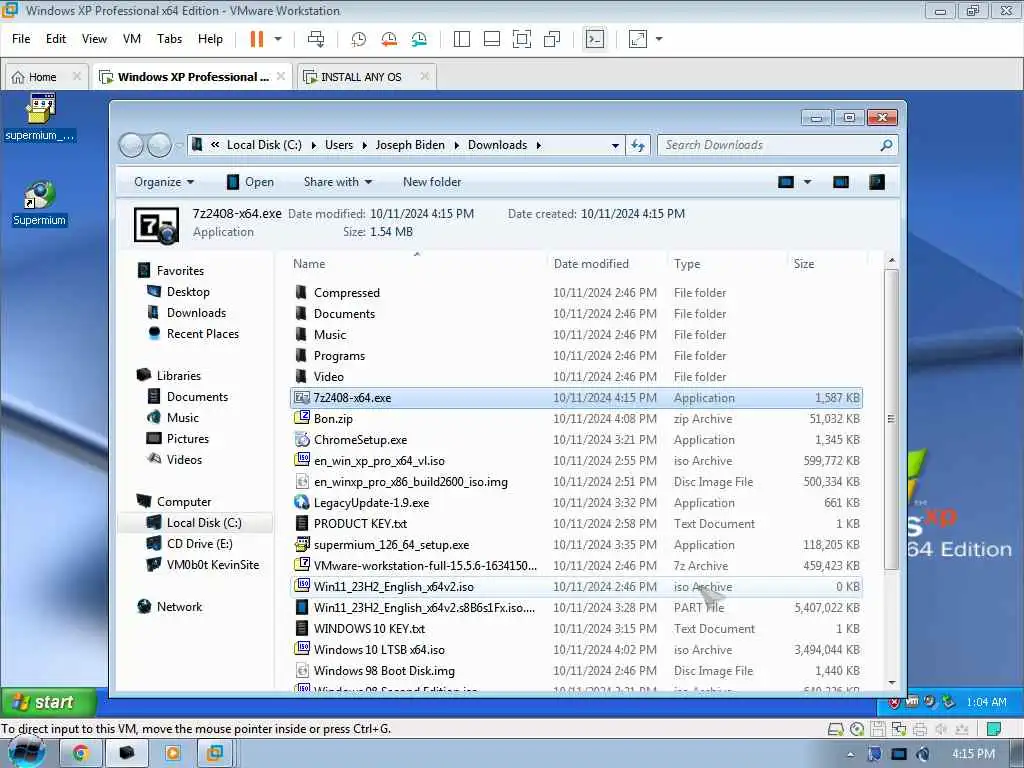The image size is (1024, 768).
Task: Take a snapshot of the VM
Action: 359,39
